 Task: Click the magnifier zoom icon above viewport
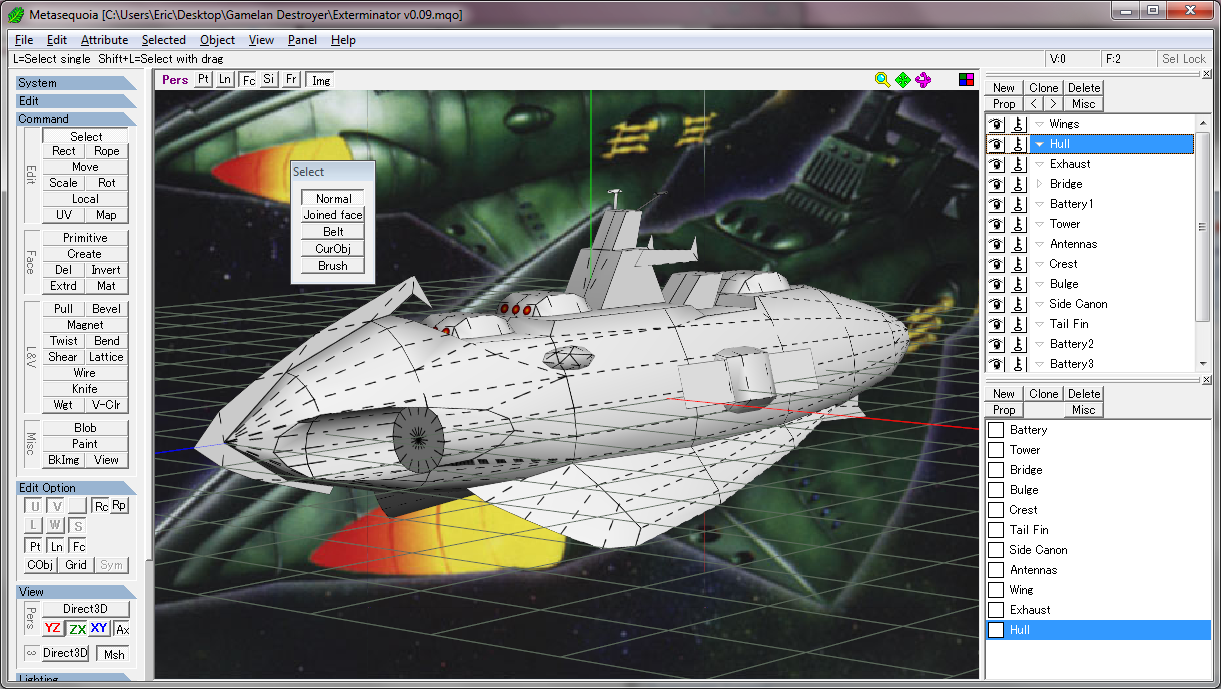pyautogui.click(x=881, y=79)
